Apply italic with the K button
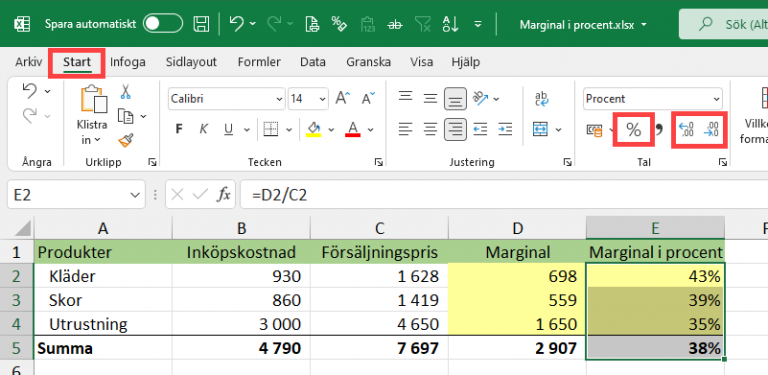This screenshot has width=768, height=375. tap(204, 129)
